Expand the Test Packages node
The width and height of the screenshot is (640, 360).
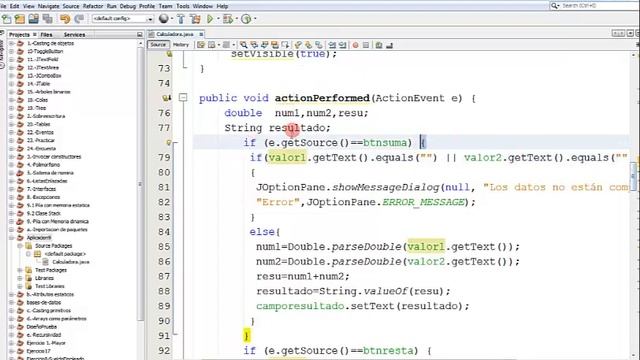point(20,270)
